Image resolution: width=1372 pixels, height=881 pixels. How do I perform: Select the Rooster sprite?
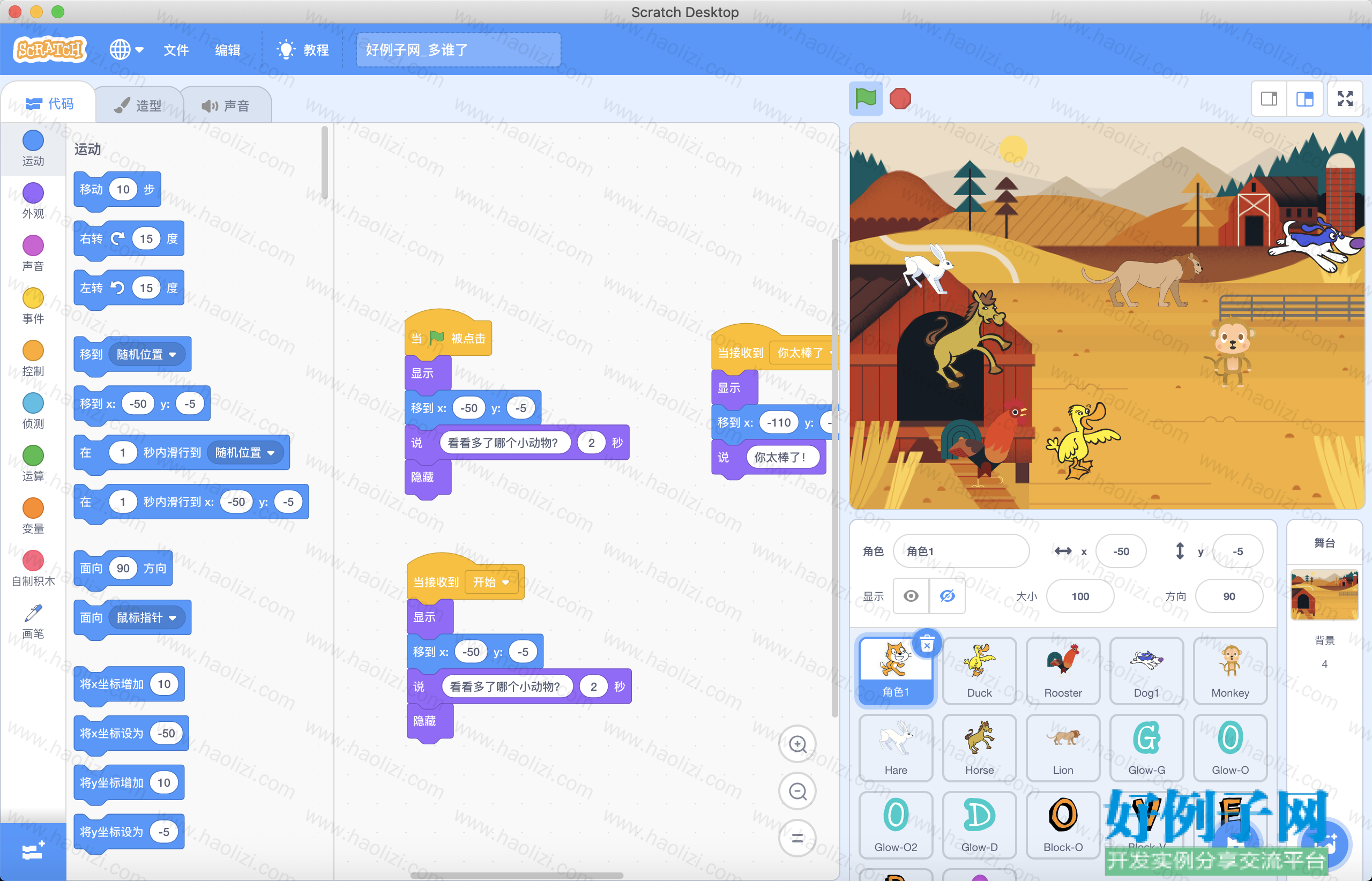pos(1063,671)
